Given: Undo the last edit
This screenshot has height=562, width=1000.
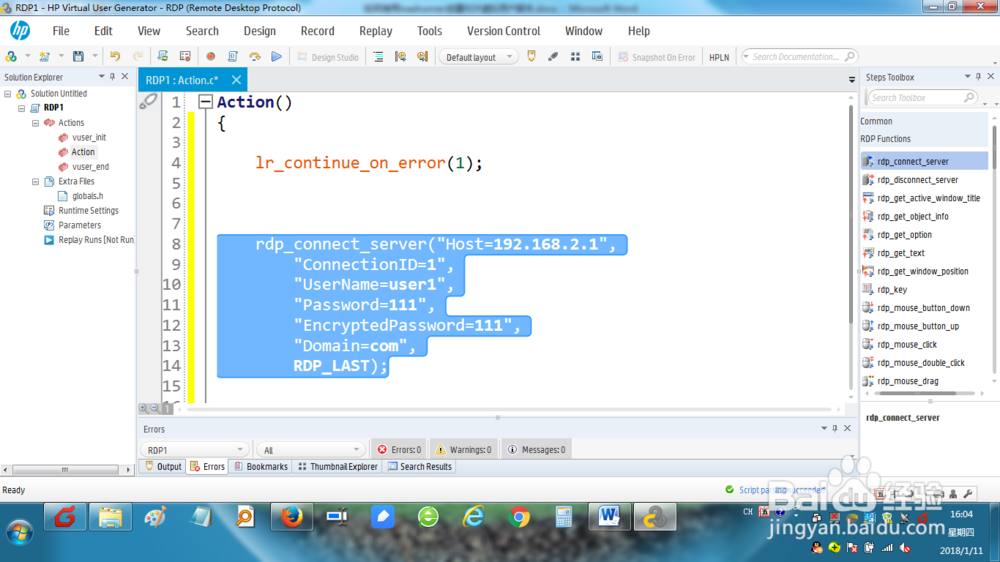Looking at the screenshot, I should pos(115,57).
